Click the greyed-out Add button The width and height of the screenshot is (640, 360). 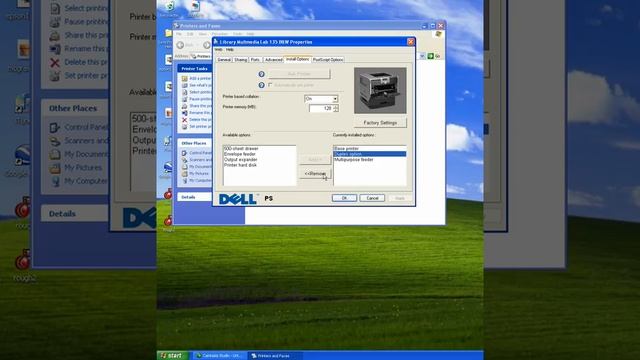point(315,159)
